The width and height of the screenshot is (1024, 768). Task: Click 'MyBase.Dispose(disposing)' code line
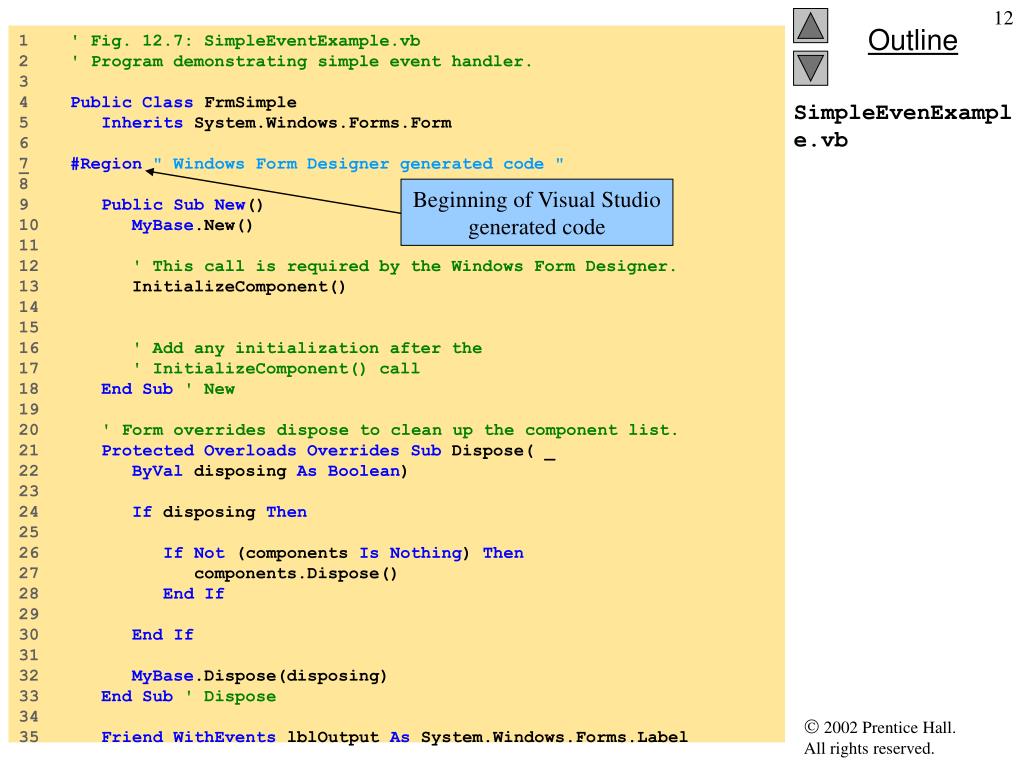click(259, 676)
